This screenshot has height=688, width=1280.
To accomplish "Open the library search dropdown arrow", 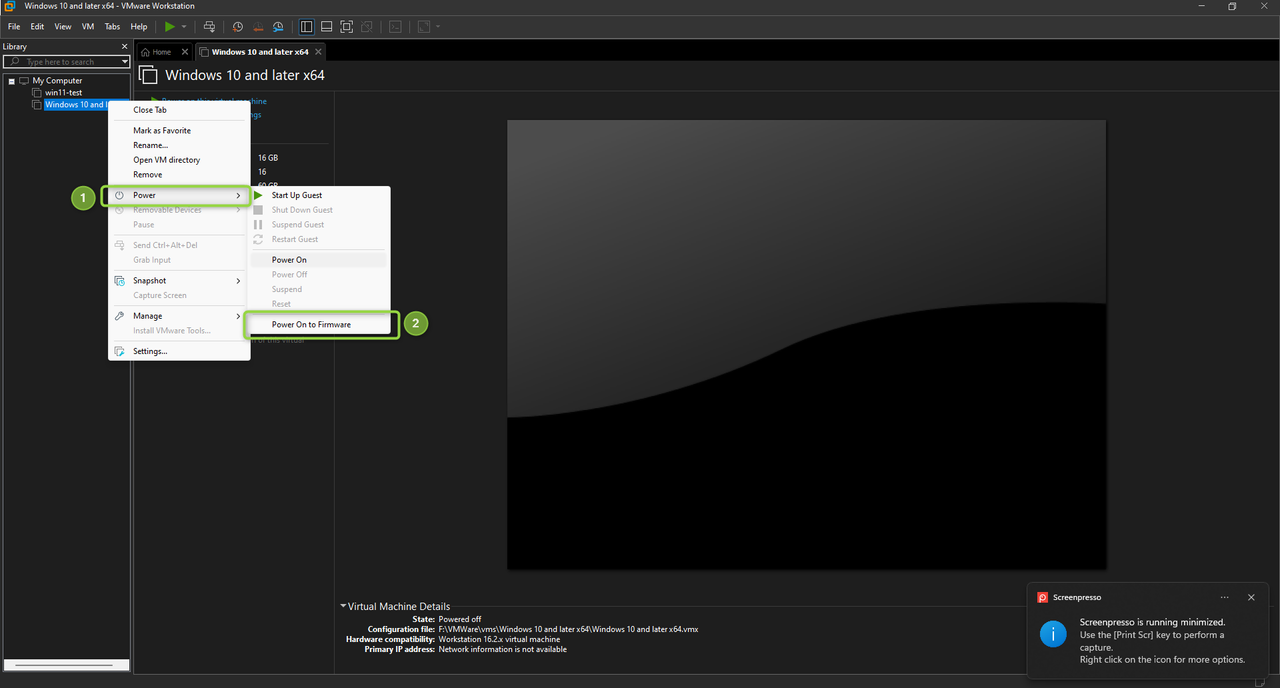I will 124,62.
